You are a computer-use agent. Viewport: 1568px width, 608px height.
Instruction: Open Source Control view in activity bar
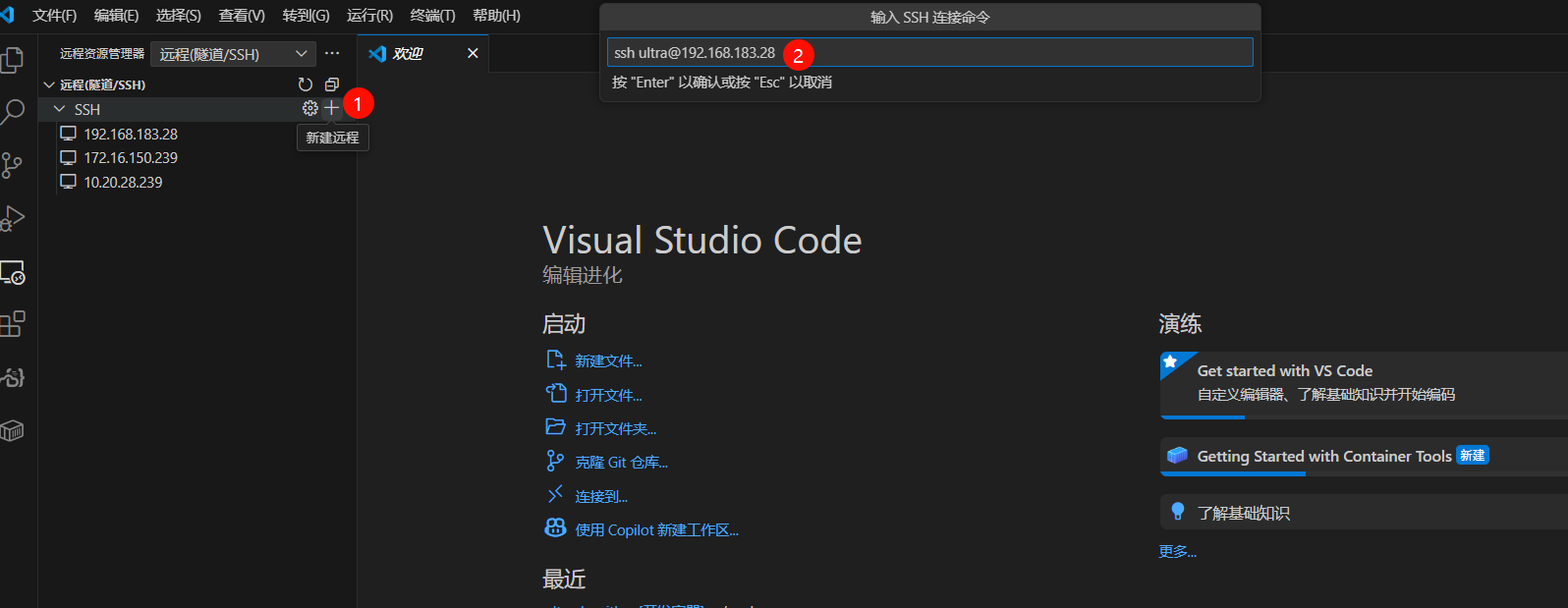point(12,165)
